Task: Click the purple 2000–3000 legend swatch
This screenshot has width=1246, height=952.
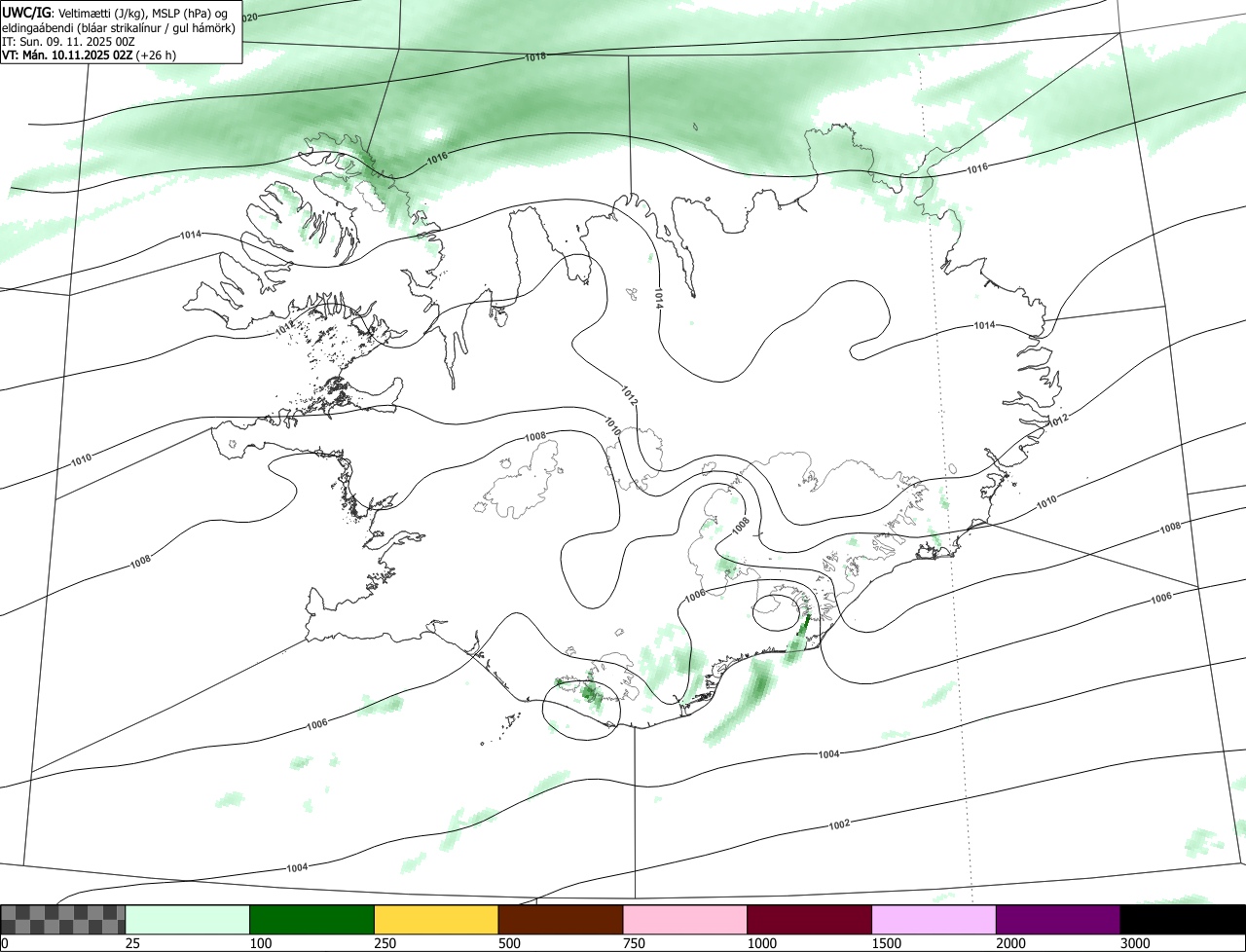Action: point(1058,920)
